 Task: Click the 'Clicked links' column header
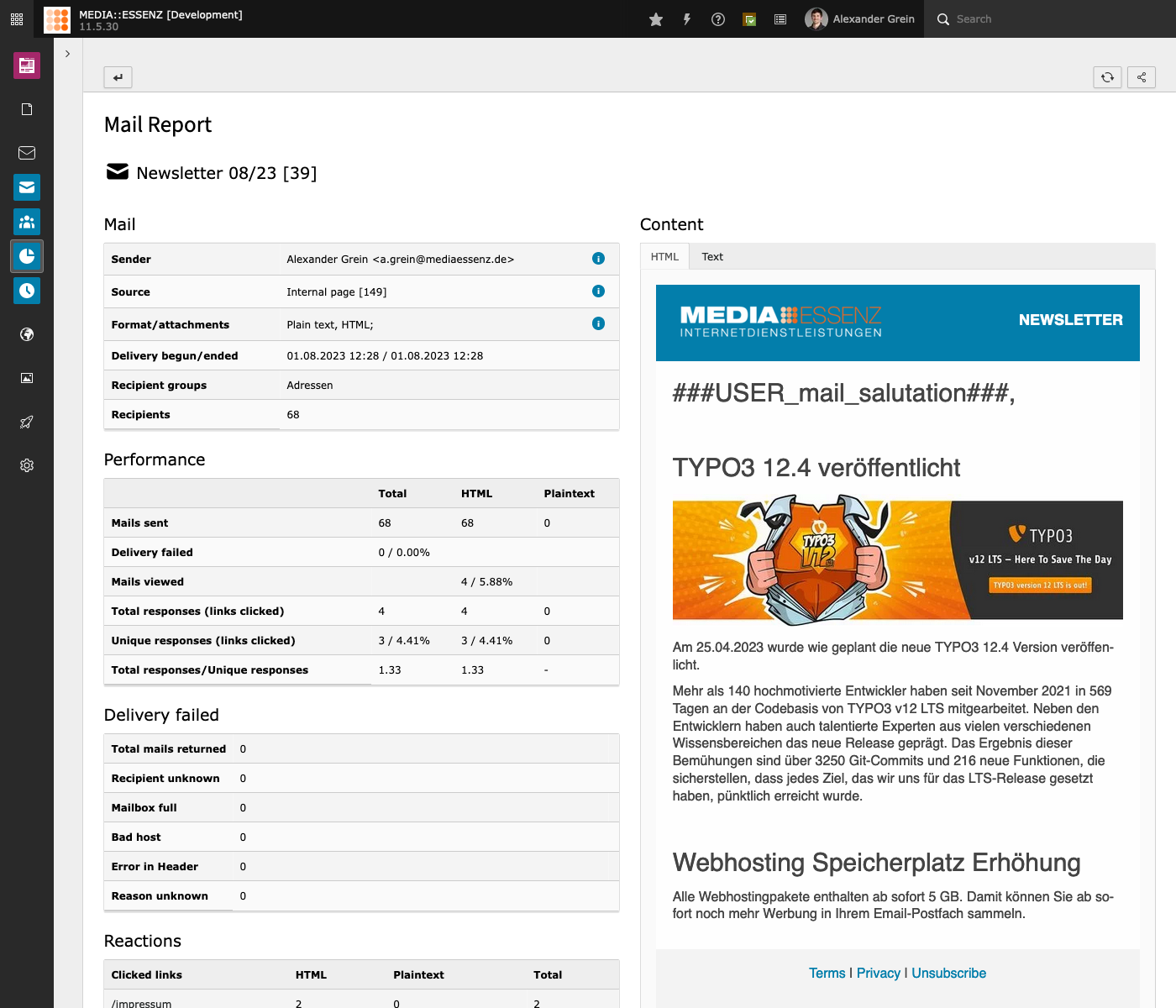pos(147,975)
